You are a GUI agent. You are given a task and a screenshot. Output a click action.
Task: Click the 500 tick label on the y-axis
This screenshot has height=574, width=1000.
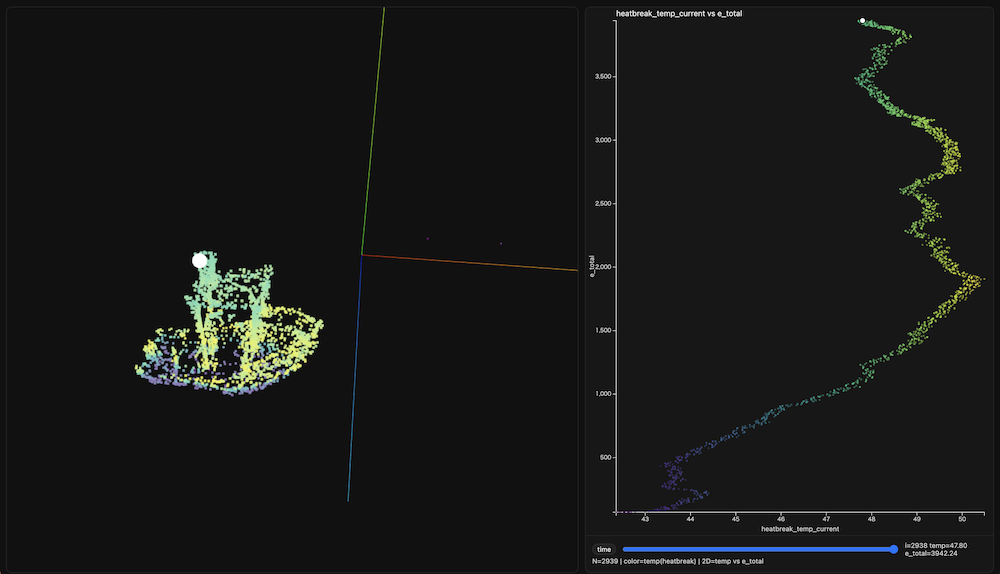[602, 458]
